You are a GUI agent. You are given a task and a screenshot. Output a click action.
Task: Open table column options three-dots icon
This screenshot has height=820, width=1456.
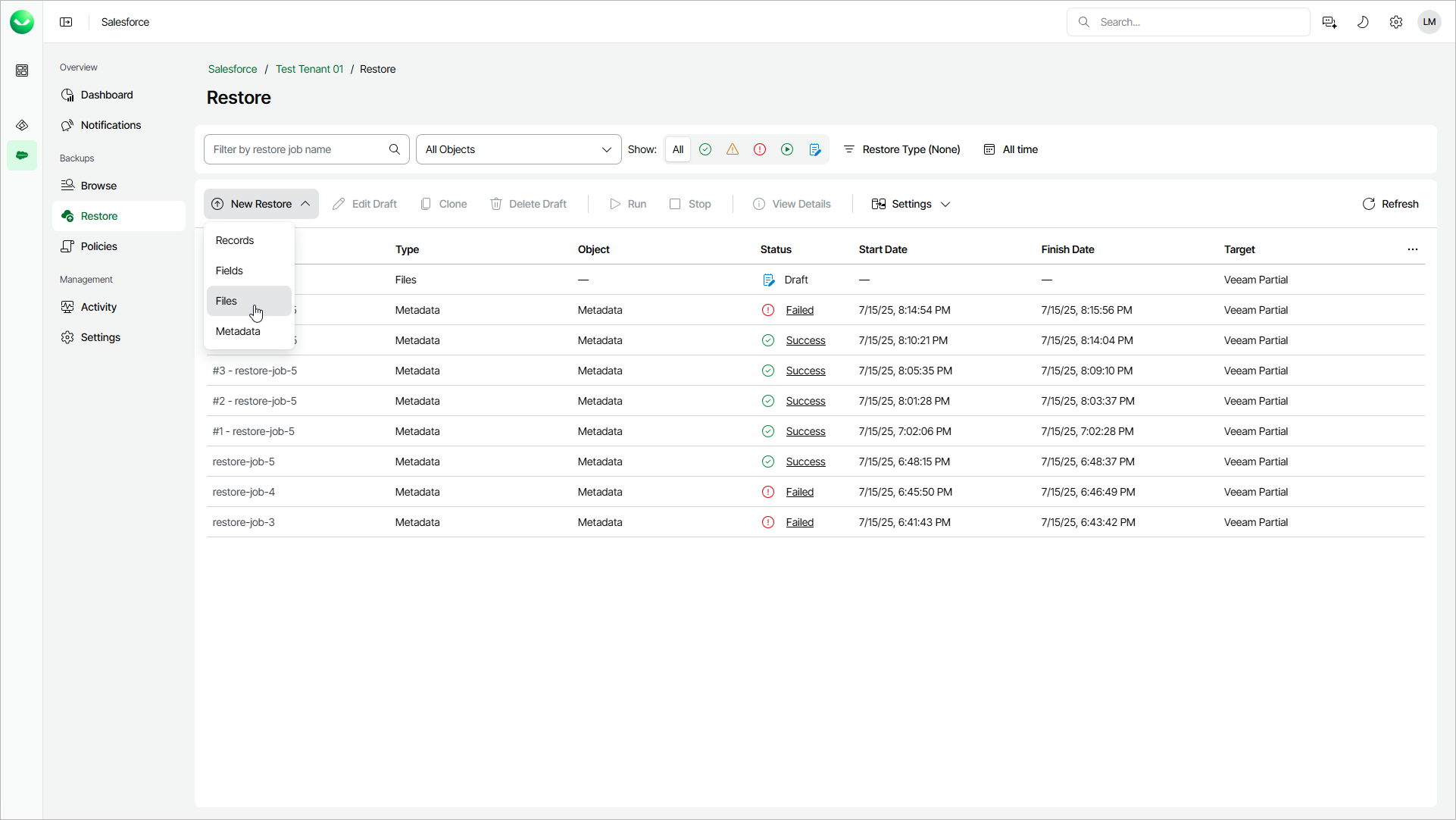pos(1413,249)
